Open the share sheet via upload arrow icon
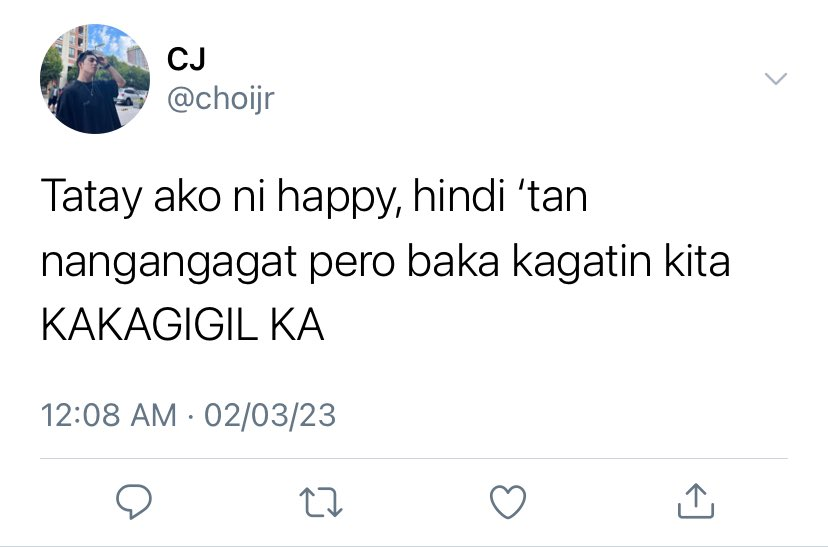Viewport: 828px width, 547px height. pyautogui.click(x=695, y=501)
